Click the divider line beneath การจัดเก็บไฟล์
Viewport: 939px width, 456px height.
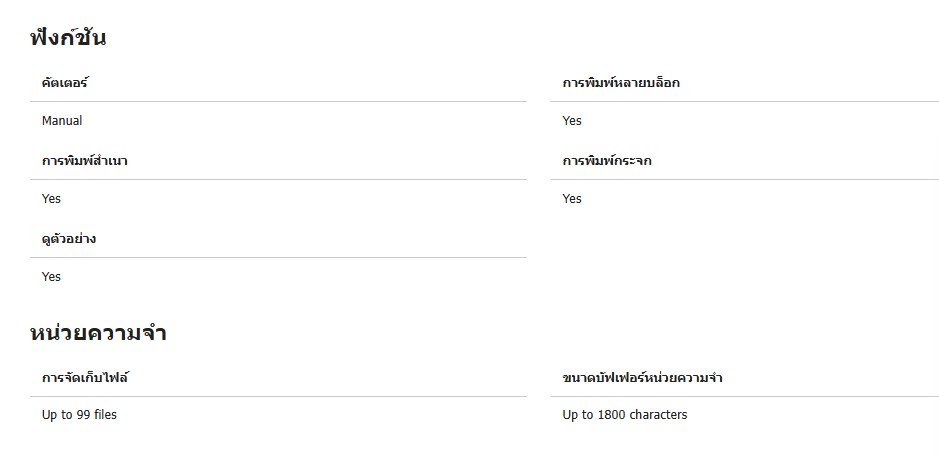[x=278, y=396]
